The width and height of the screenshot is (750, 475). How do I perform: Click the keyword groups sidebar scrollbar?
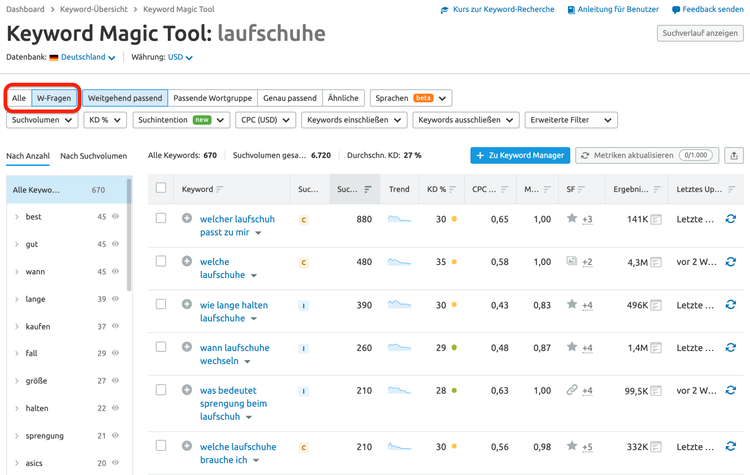pos(129,234)
